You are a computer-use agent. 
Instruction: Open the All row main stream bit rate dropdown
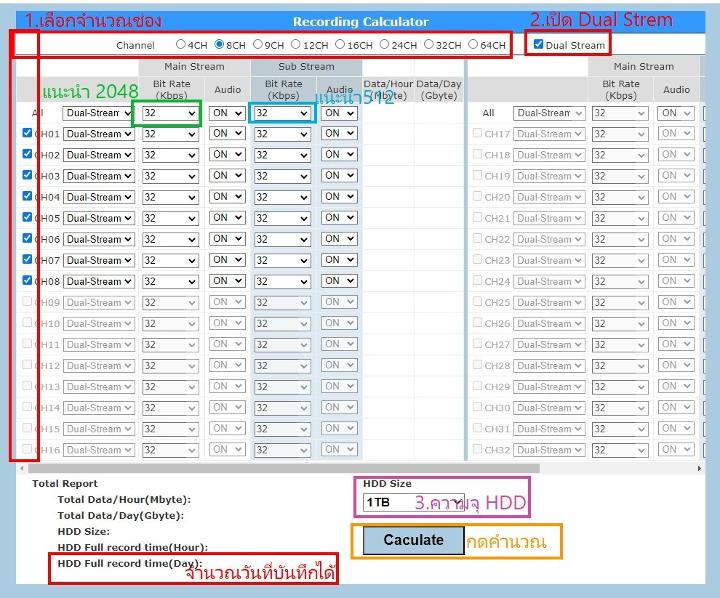(170, 114)
